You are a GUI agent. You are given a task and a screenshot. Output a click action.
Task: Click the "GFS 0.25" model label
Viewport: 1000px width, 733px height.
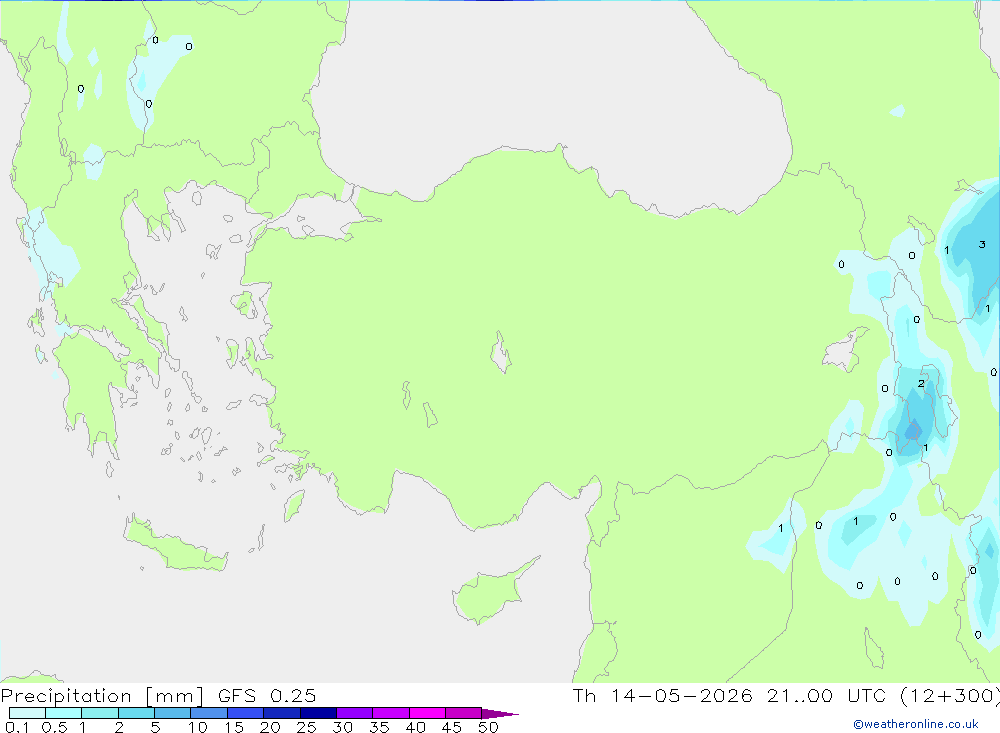(x=267, y=695)
